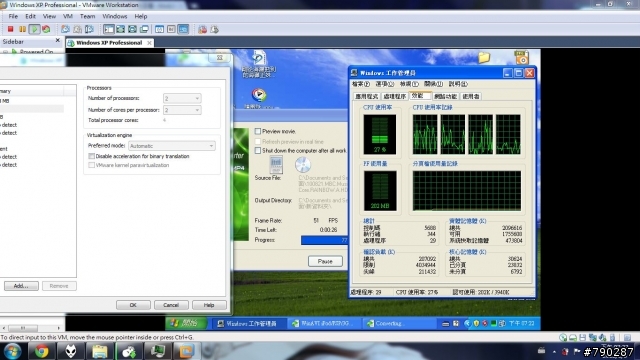Viewport: 640px width, 360px height.
Task: Open the 檔案(F) menu in Task Manager
Action: click(361, 84)
